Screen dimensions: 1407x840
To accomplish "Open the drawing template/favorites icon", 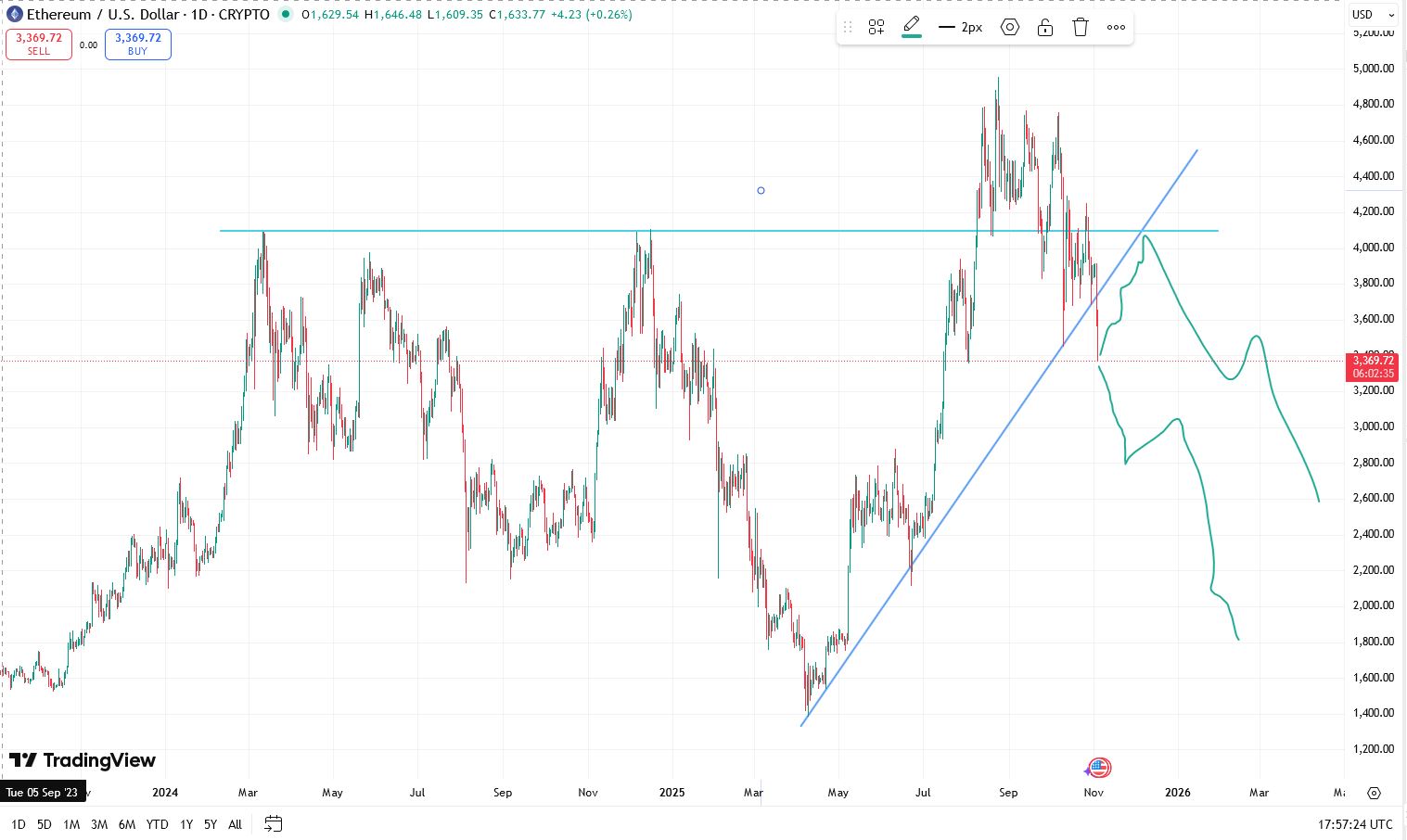I will click(x=876, y=27).
